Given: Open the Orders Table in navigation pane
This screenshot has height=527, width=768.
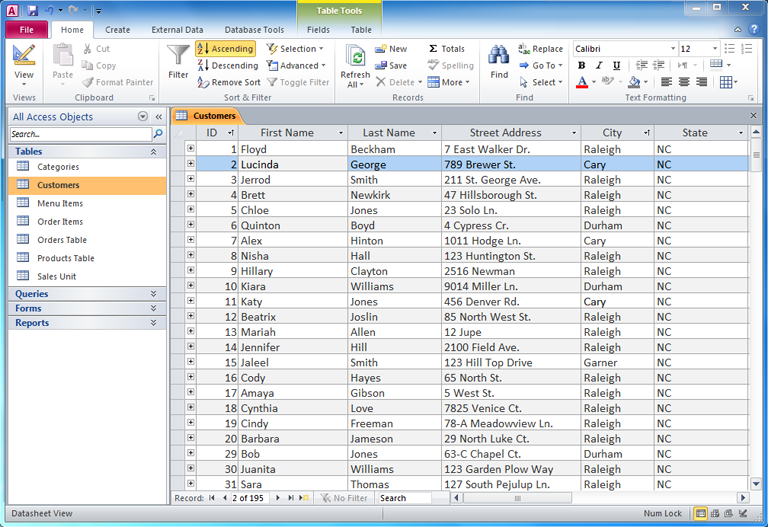Looking at the screenshot, I should tap(62, 240).
